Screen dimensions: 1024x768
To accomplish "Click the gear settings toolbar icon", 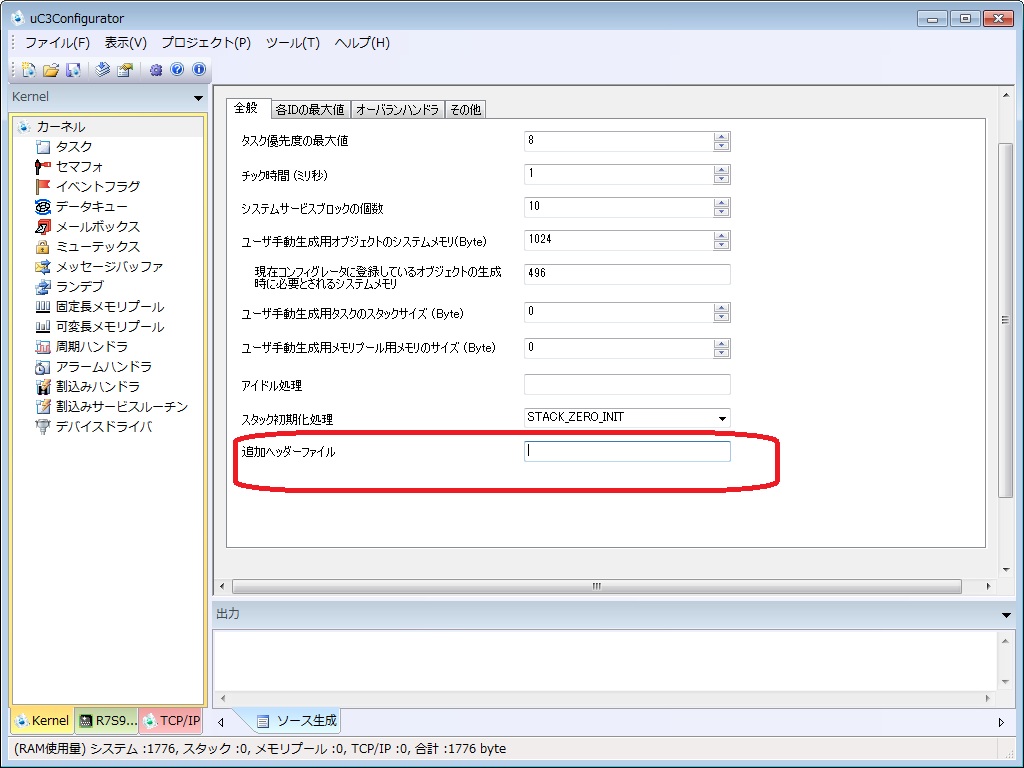I will click(x=155, y=70).
